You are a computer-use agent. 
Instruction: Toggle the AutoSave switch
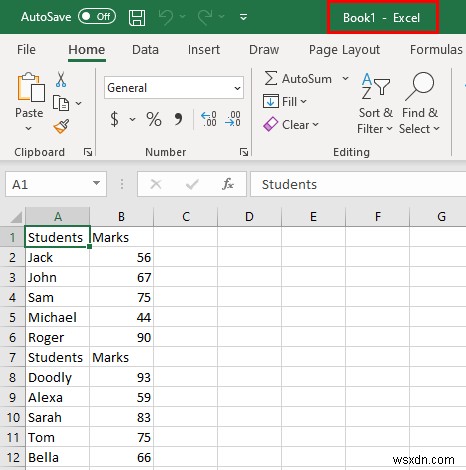(x=97, y=17)
